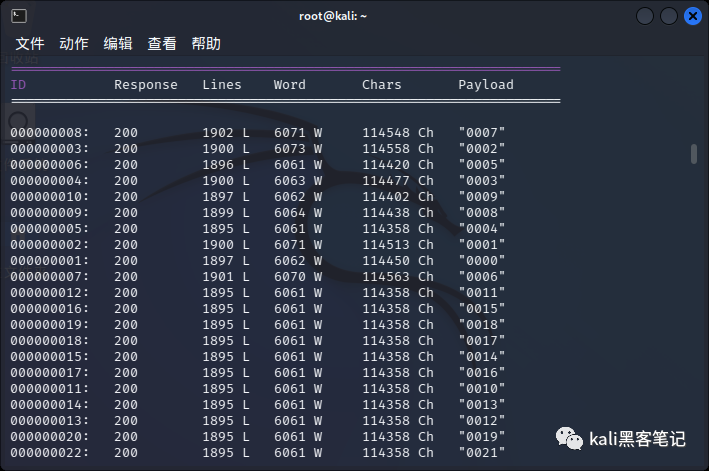This screenshot has width=709, height=471.
Task: Click payload "0009"
Action: click(482, 197)
